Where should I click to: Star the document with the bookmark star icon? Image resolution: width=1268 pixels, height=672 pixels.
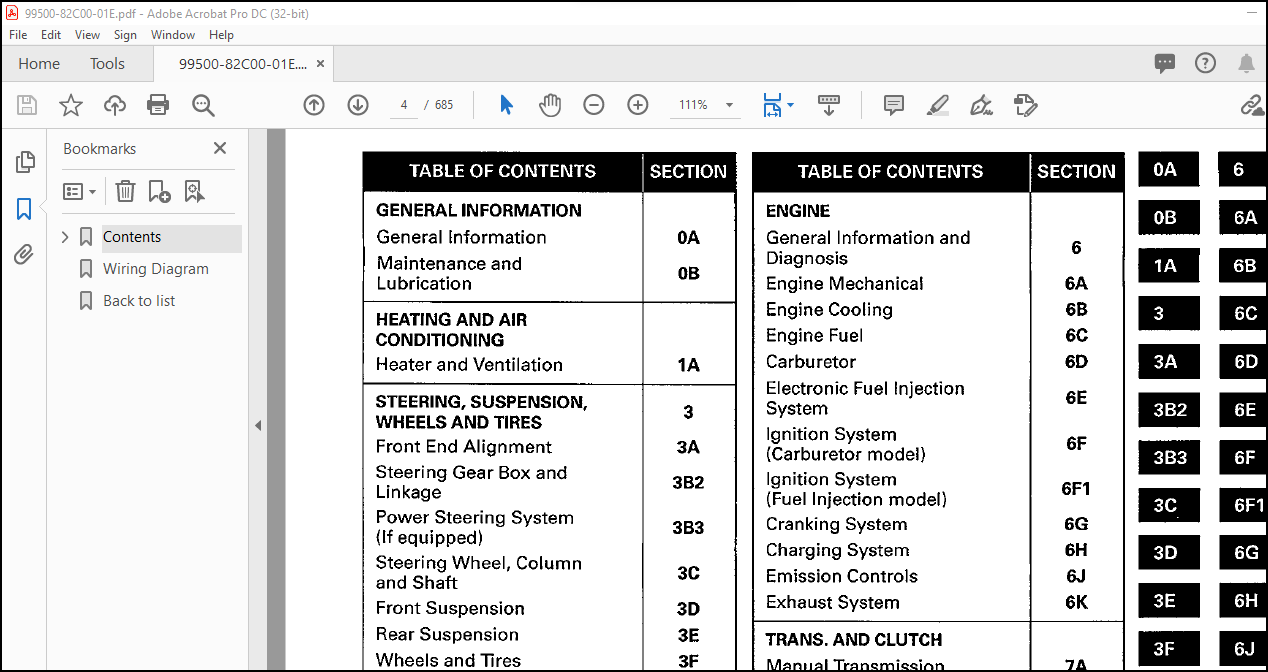pyautogui.click(x=71, y=105)
